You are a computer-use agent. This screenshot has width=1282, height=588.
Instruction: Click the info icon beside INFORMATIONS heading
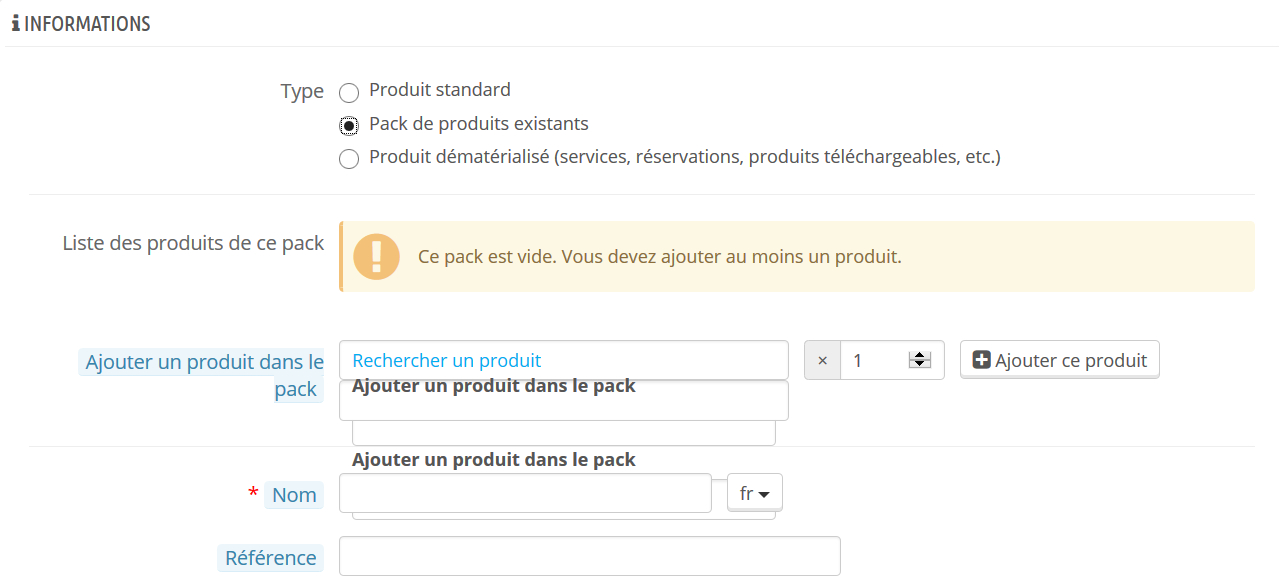click(x=15, y=24)
